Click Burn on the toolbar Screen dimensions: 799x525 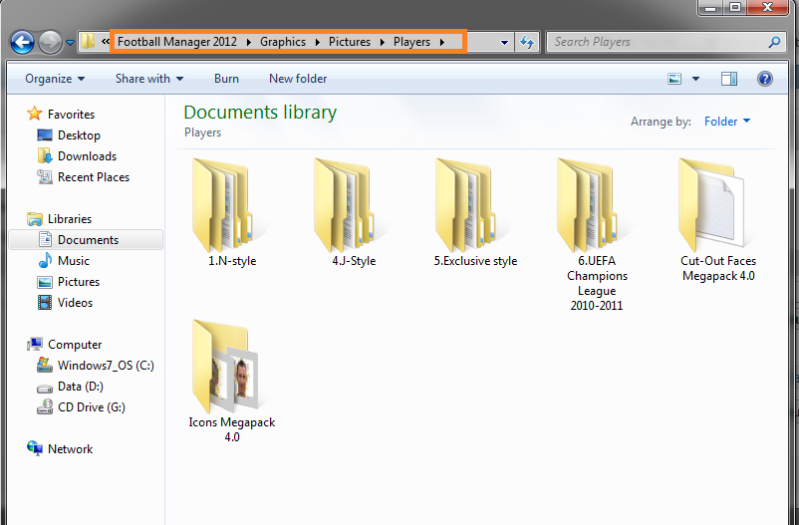pyautogui.click(x=226, y=79)
